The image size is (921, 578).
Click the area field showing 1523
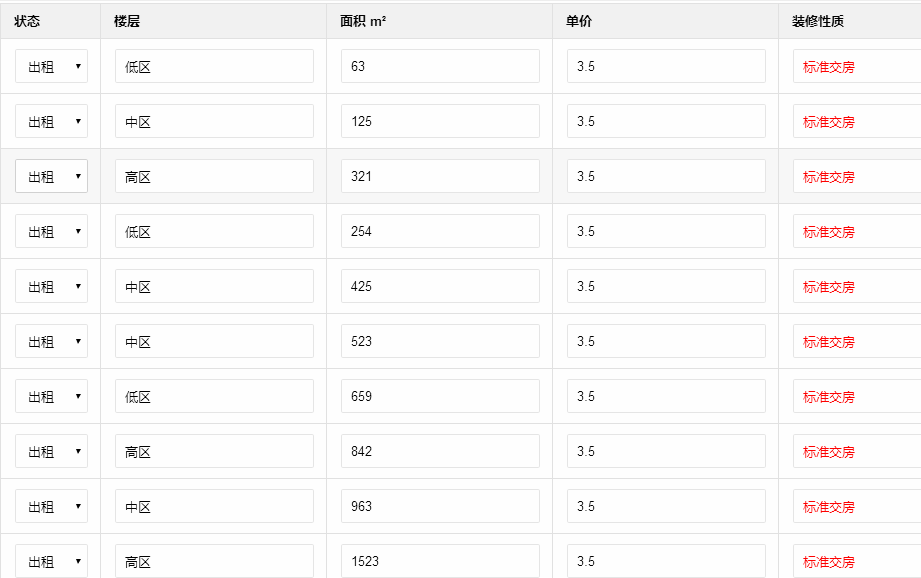click(440, 561)
